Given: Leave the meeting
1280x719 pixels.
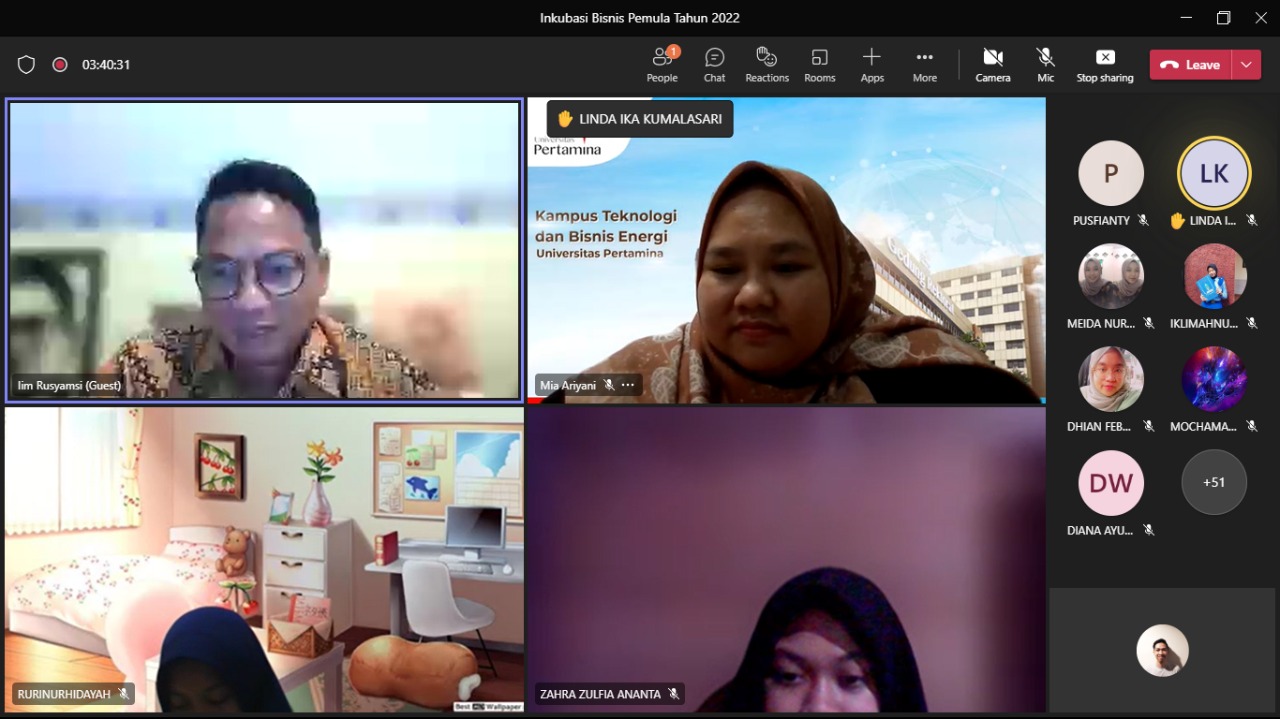Looking at the screenshot, I should click(1191, 65).
